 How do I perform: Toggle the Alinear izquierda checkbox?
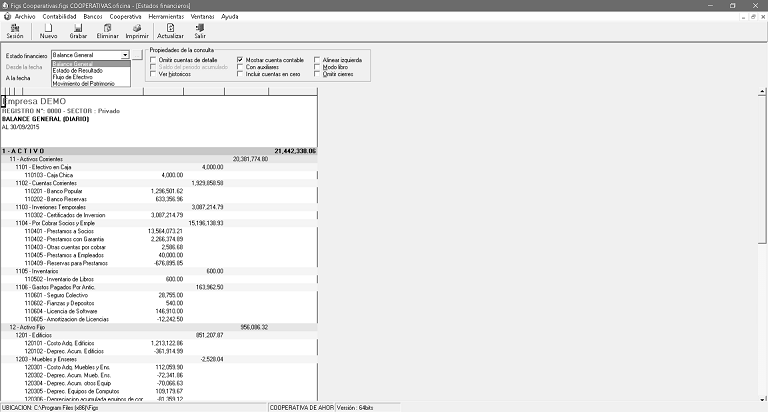pyautogui.click(x=318, y=60)
